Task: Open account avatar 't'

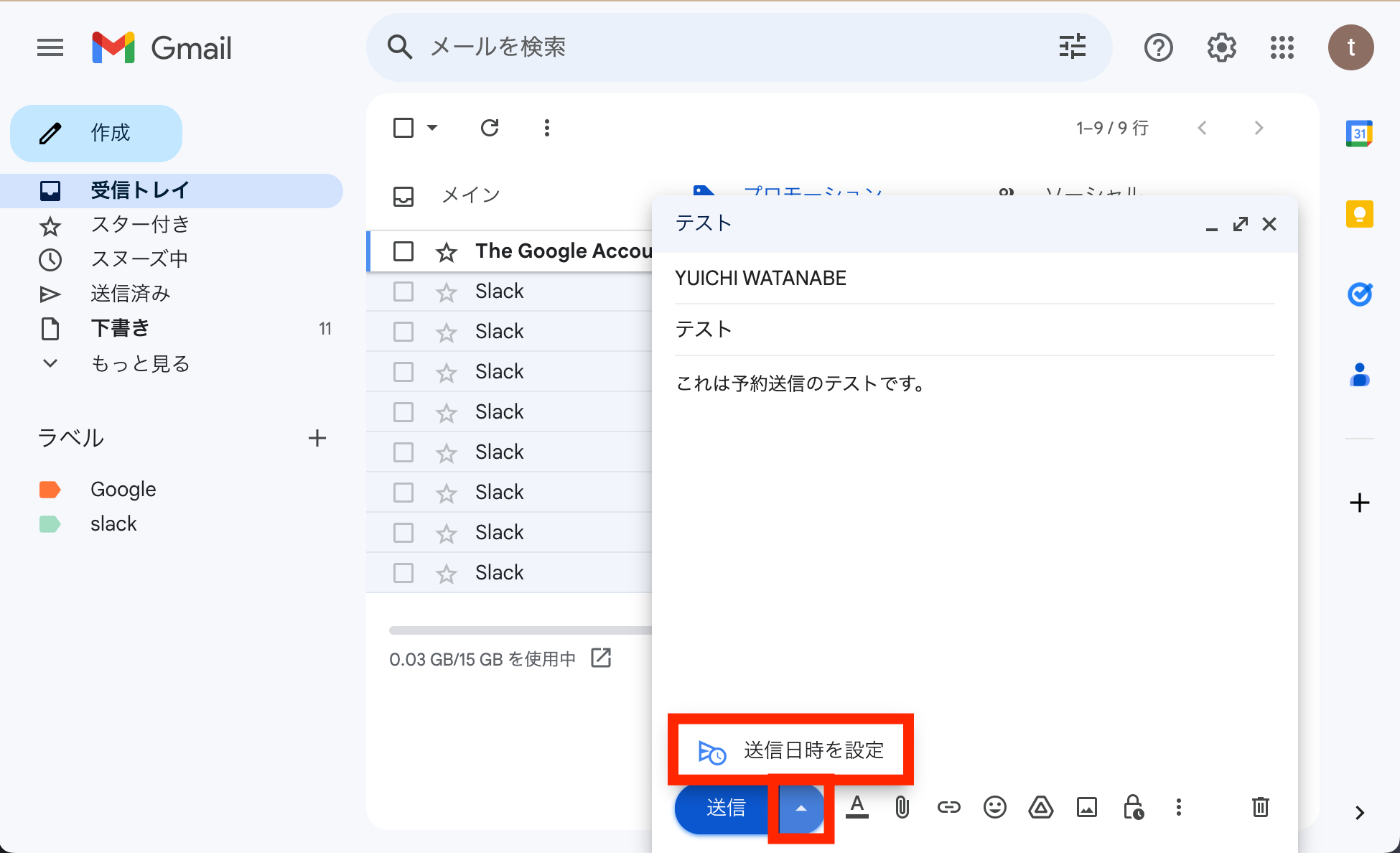Action: click(1350, 47)
